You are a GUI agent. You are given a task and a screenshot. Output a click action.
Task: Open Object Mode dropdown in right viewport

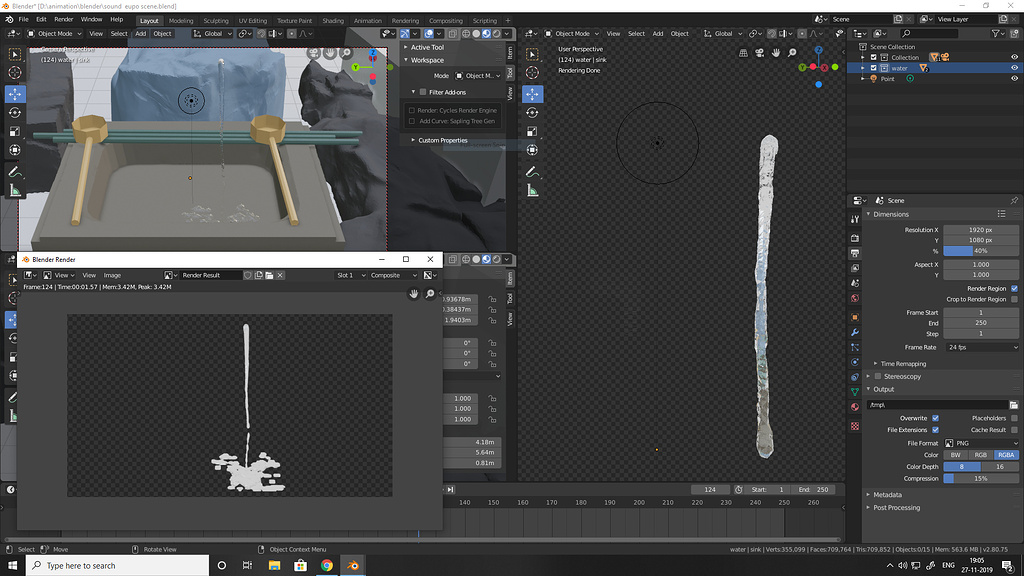coord(572,33)
